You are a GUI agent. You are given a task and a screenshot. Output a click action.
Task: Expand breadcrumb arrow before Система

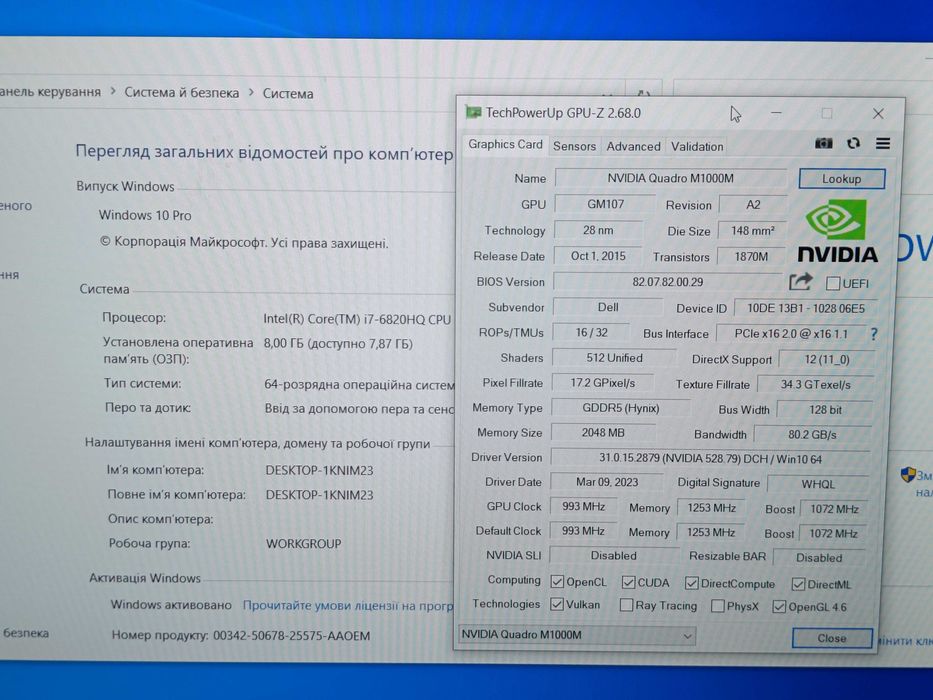click(x=251, y=93)
